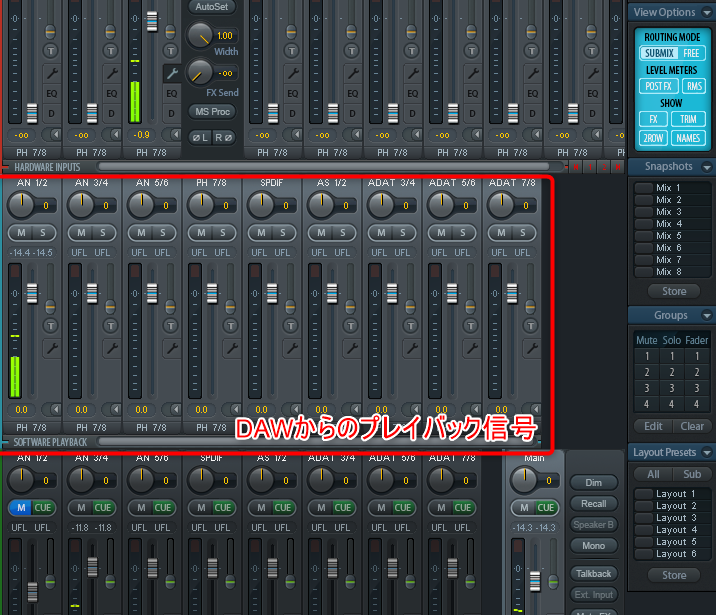The image size is (716, 615).
Task: Click the T icon on SPDIF software playback channel
Action: click(291, 326)
